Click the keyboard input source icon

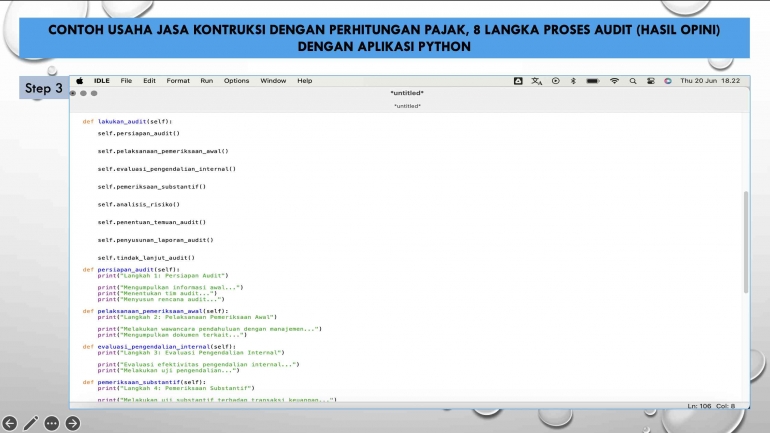tap(518, 81)
